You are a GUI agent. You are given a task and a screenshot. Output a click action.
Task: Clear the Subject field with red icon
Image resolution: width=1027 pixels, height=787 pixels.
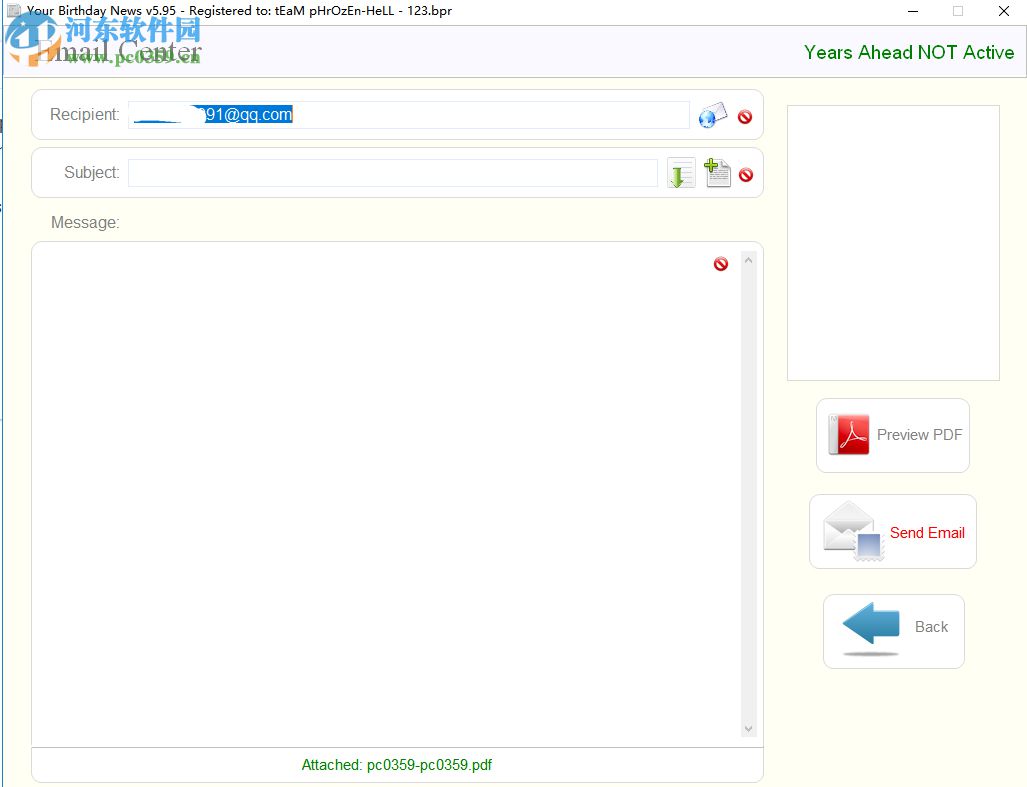(745, 175)
